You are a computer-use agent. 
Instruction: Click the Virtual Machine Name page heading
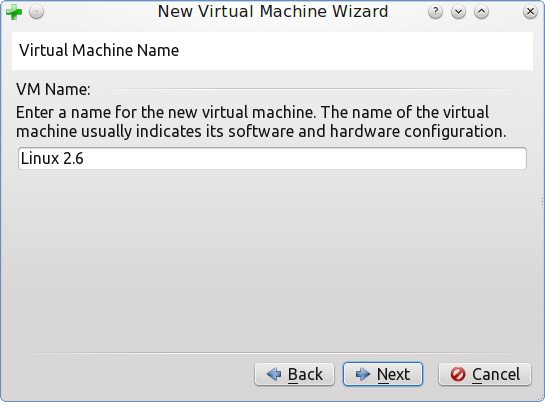point(99,50)
